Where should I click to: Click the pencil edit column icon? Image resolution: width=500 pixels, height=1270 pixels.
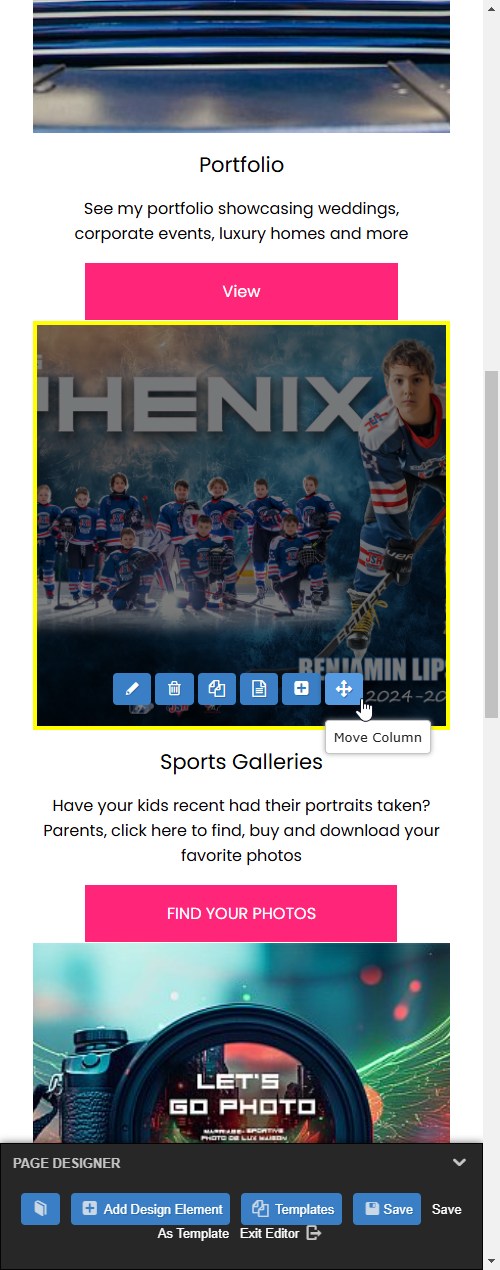click(132, 689)
